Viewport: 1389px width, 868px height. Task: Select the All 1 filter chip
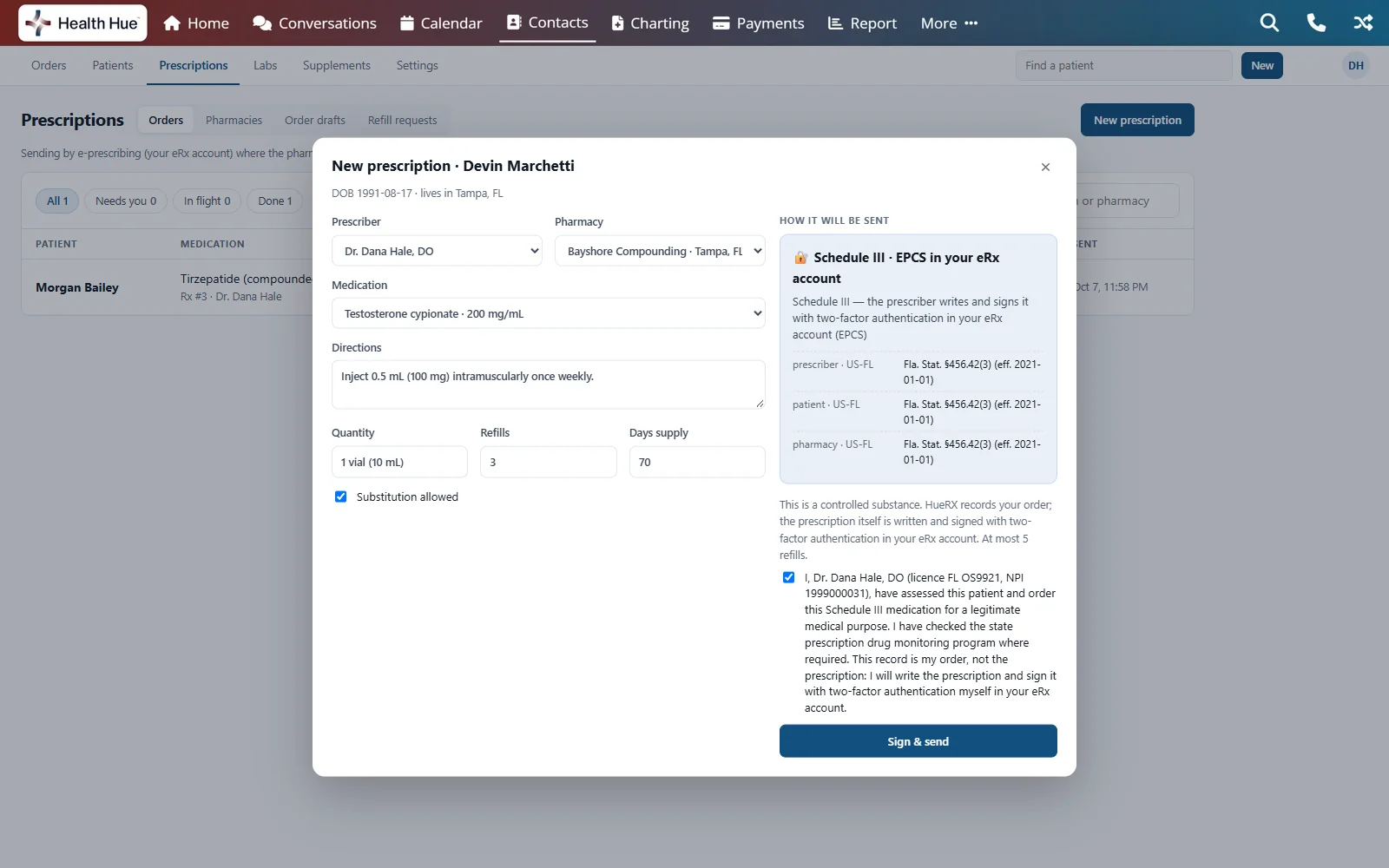[x=57, y=201]
